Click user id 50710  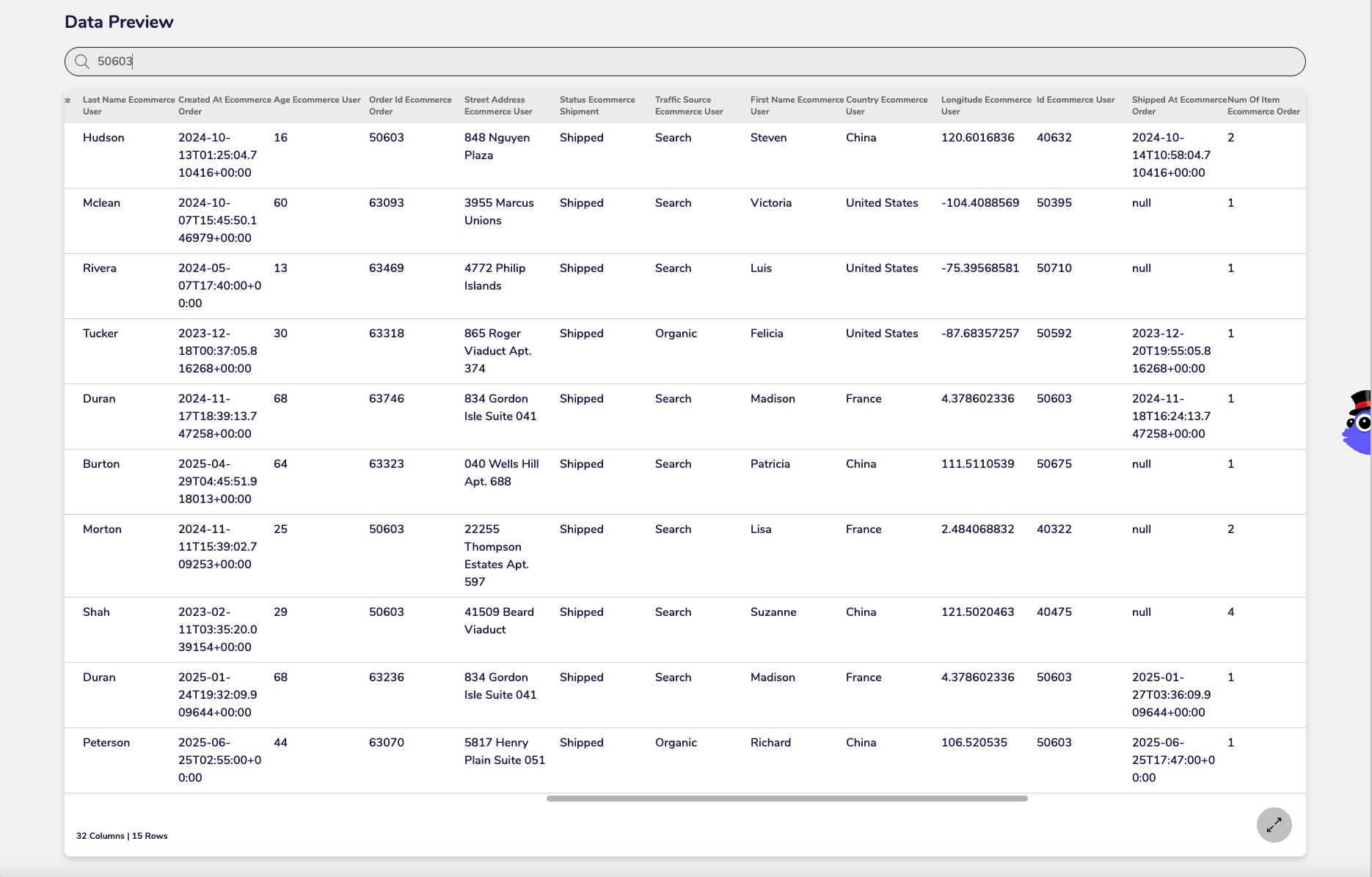(1054, 268)
